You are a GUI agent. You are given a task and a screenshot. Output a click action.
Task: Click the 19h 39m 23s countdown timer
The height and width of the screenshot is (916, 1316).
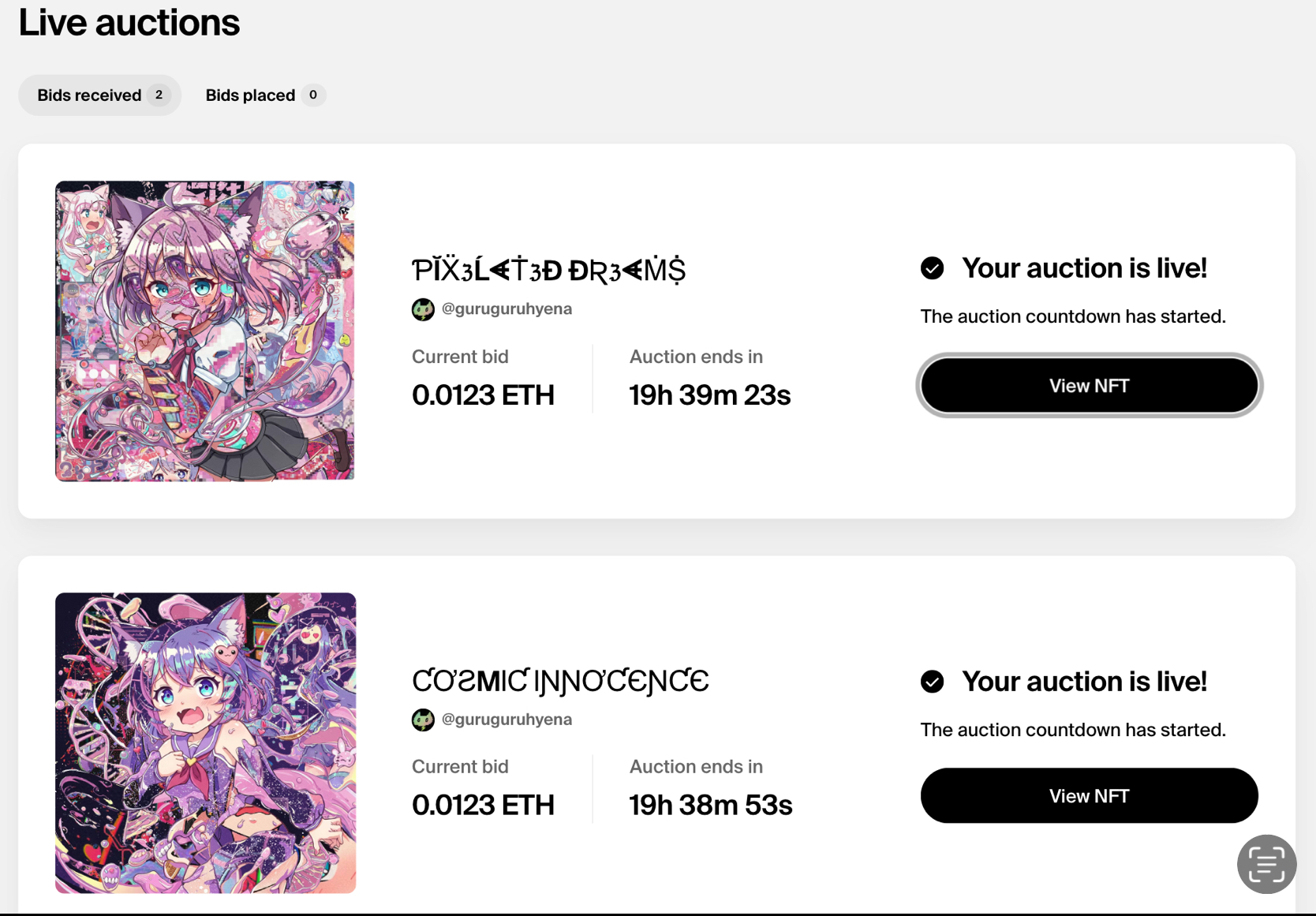pyautogui.click(x=709, y=395)
